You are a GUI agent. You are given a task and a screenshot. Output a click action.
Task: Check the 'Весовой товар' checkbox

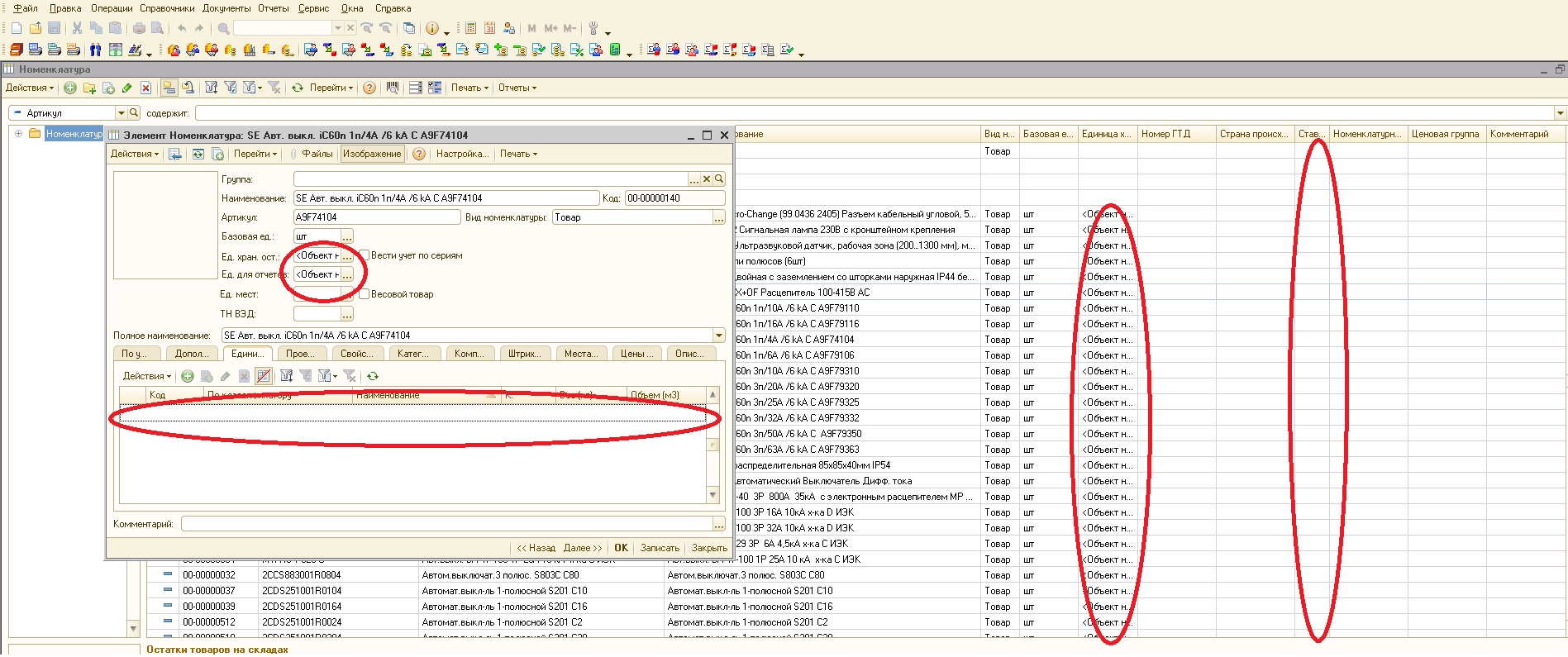coord(364,294)
